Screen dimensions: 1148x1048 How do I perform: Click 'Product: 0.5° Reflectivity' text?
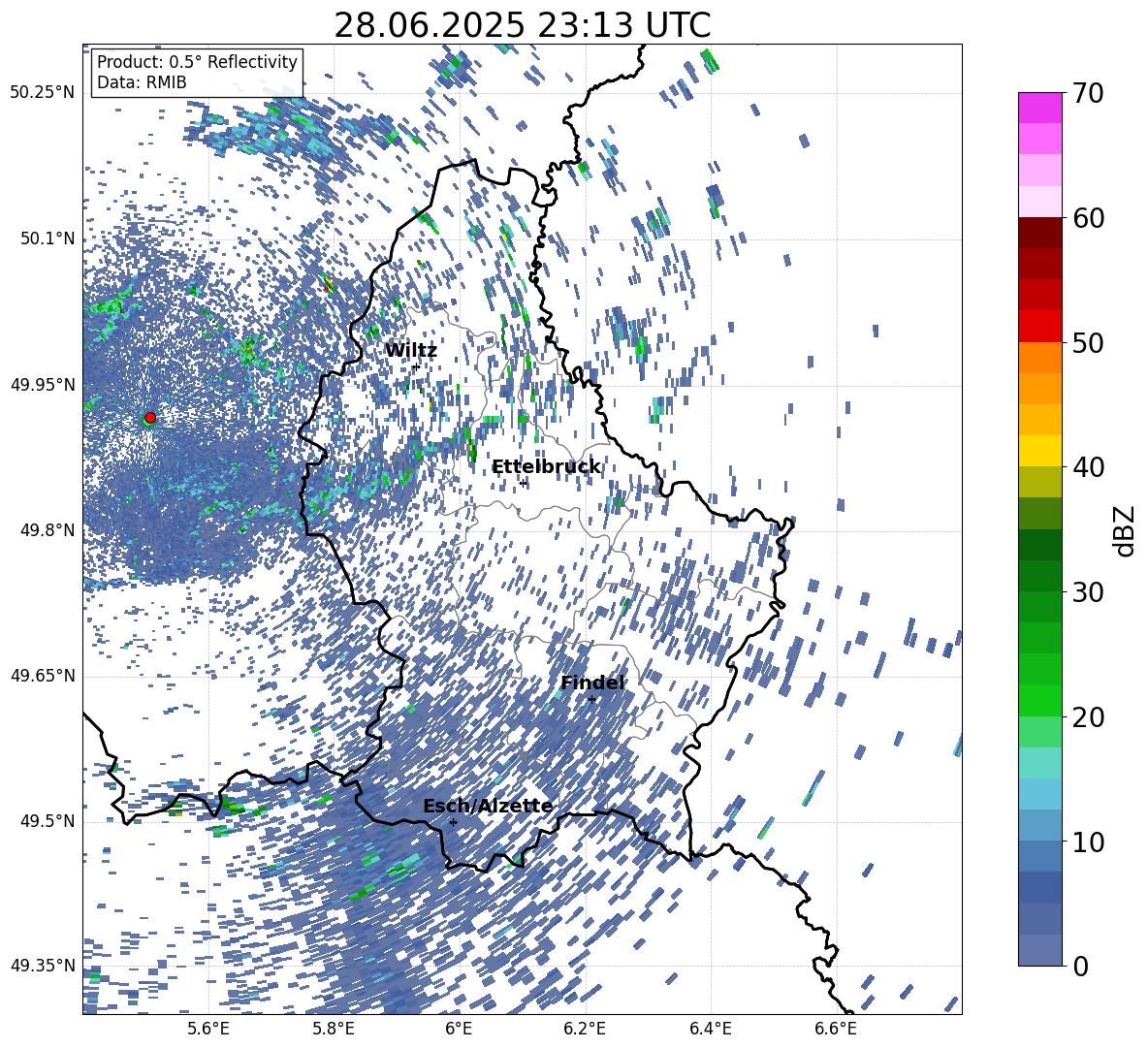[x=197, y=61]
